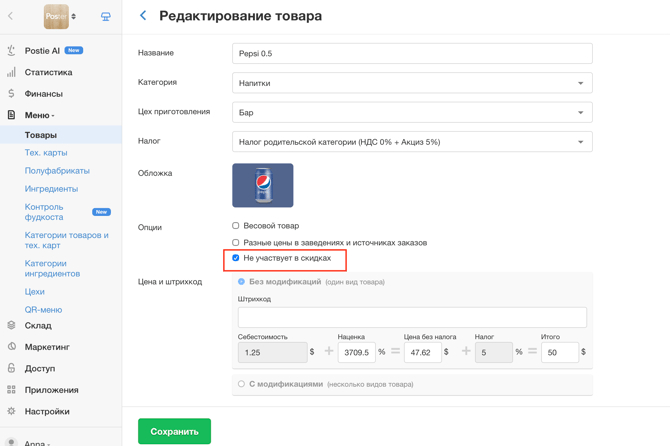The width and height of the screenshot is (670, 446).
Task: Open the account switcher arrows
Action: point(73,16)
